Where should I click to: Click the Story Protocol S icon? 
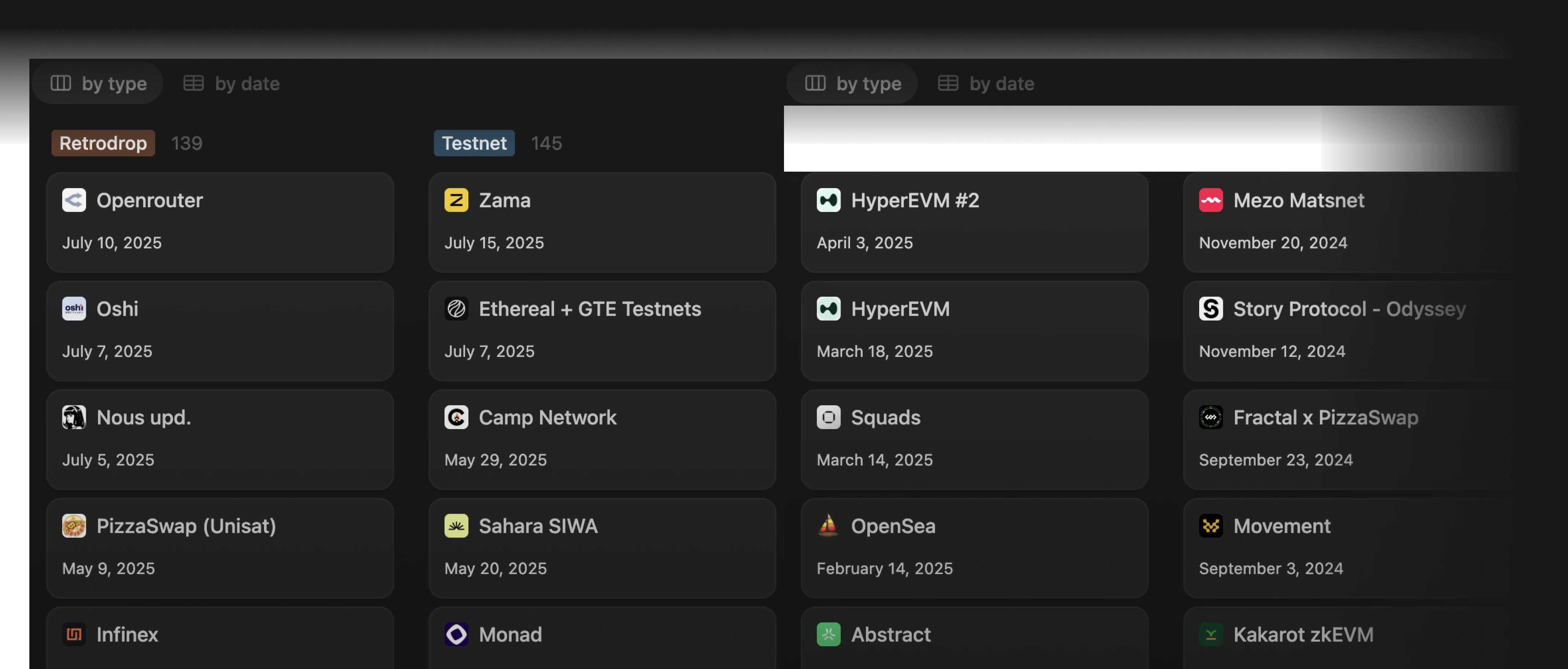[1211, 308]
